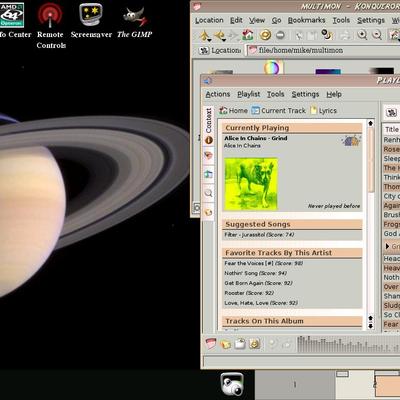This screenshot has width=400, height=400.
Task: Click the Get Born Again track link
Action: [258, 283]
